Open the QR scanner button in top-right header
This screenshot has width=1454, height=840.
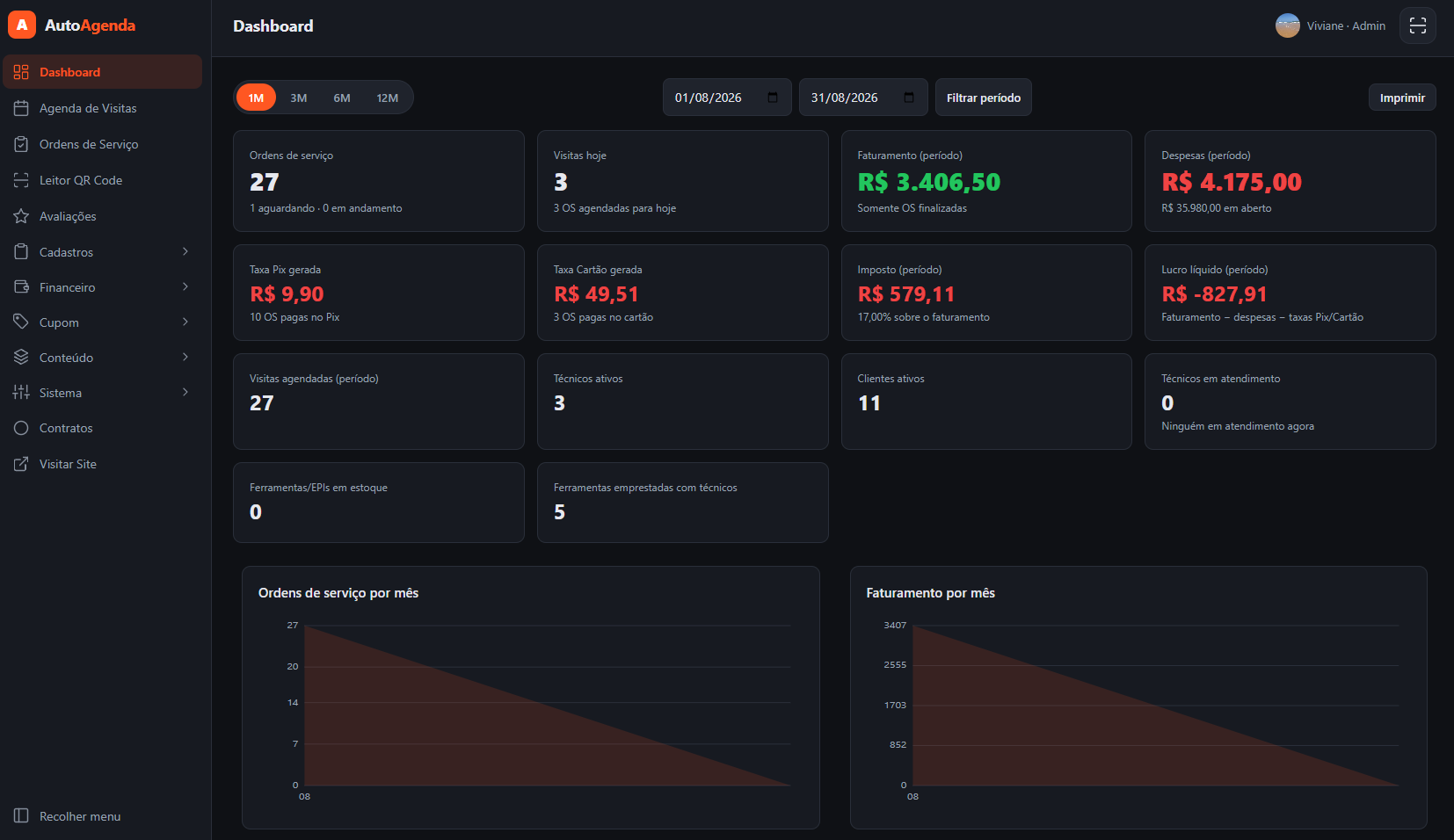click(x=1418, y=25)
